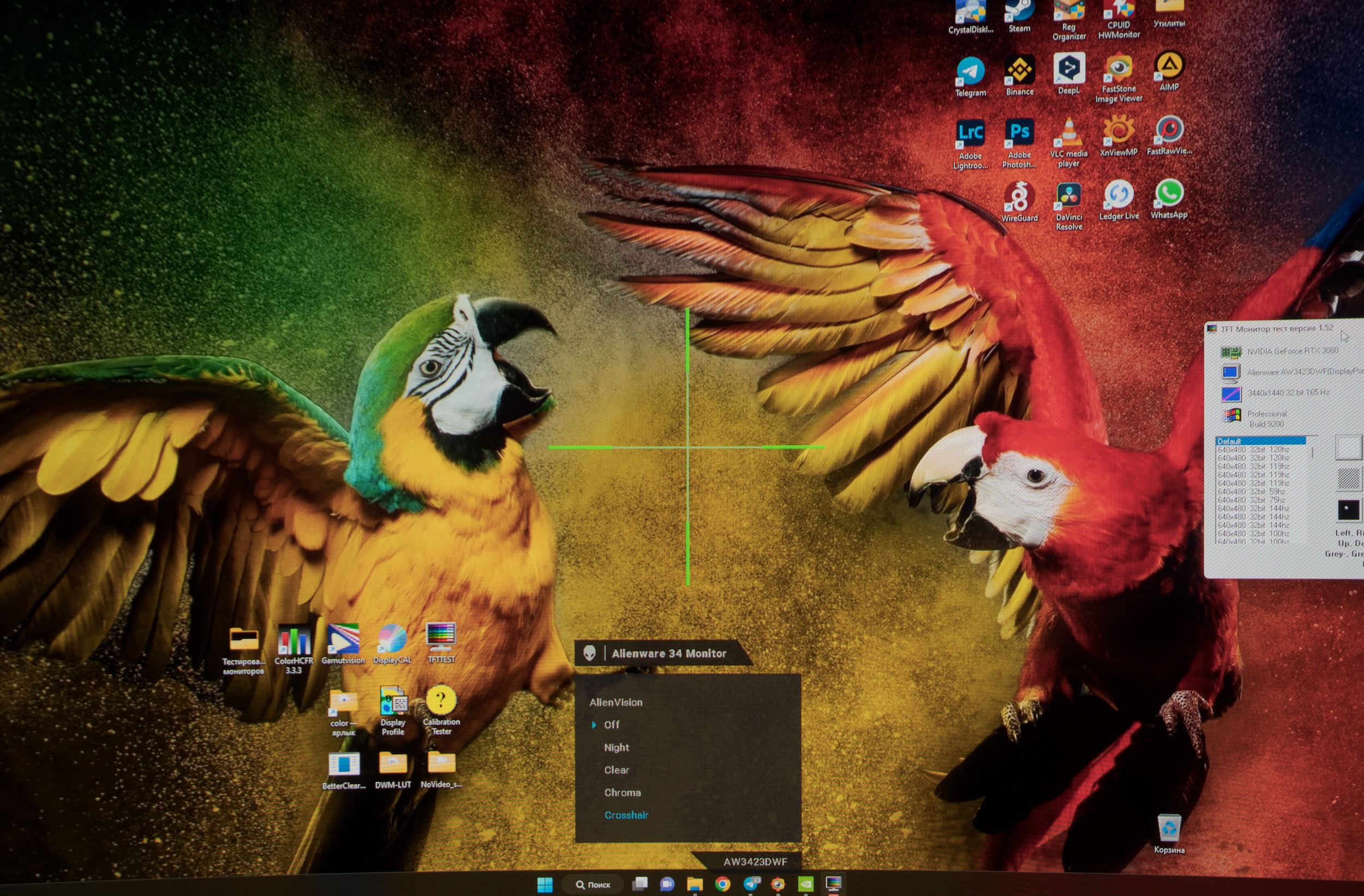Open the Windows Start menu on the taskbar
The height and width of the screenshot is (896, 1364).
tap(545, 885)
